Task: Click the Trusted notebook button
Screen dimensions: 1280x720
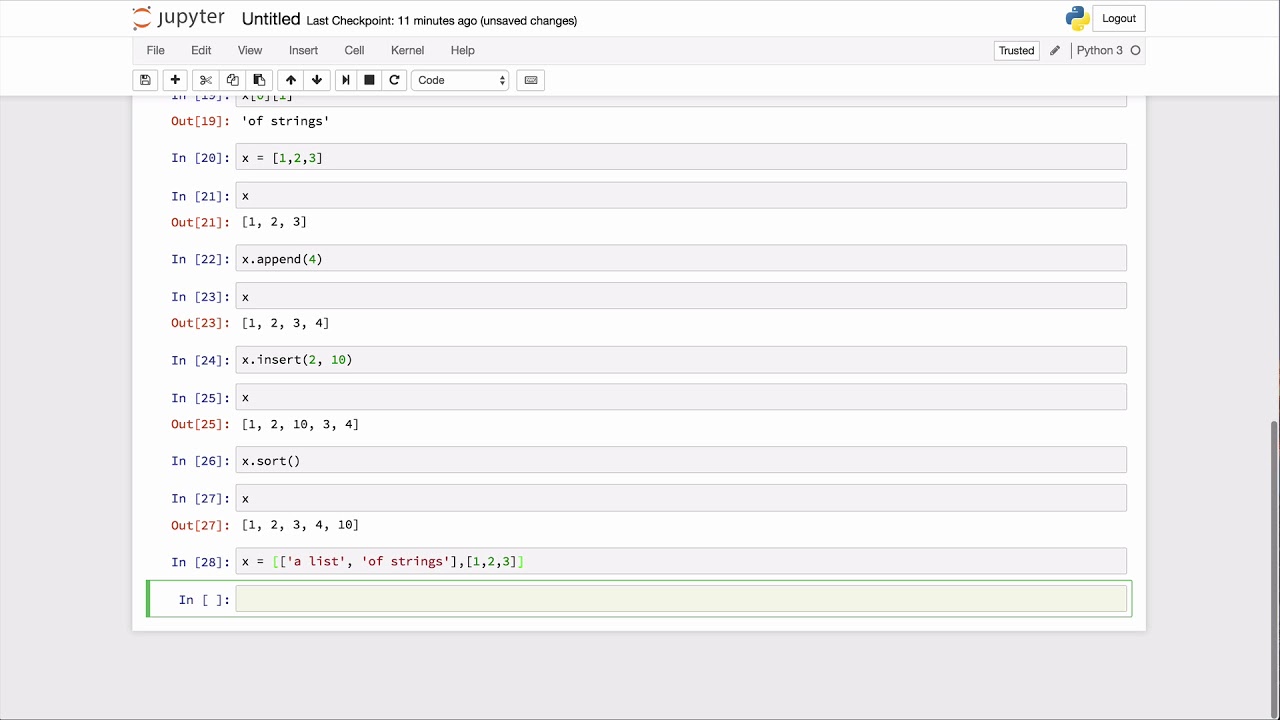Action: pos(1016,51)
